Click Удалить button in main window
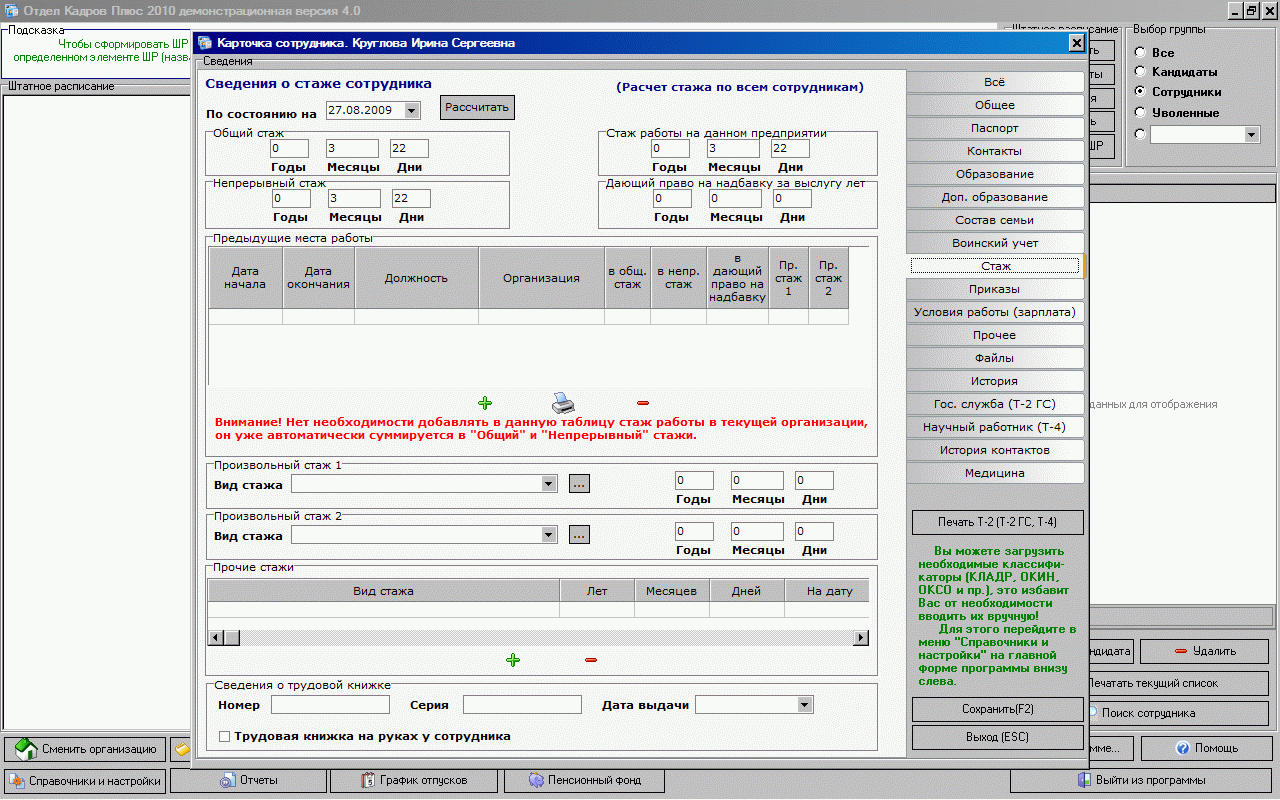1280x800 pixels. [x=1204, y=651]
